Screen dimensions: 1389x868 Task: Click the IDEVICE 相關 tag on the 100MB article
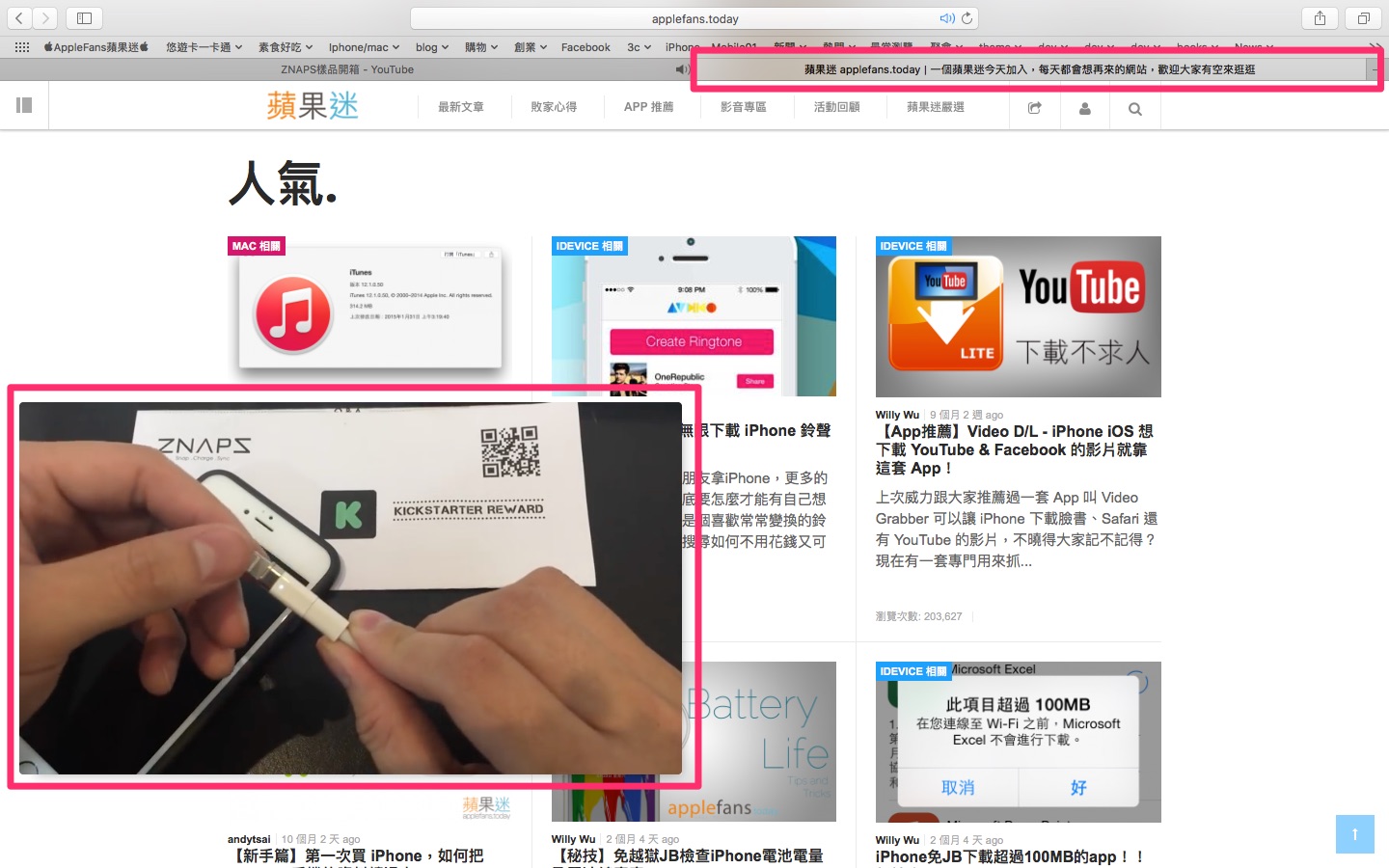[913, 671]
